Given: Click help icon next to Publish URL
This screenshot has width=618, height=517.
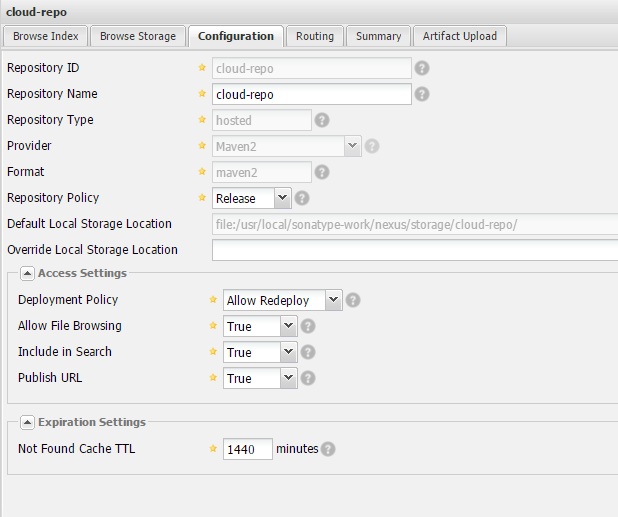Looking at the screenshot, I should (x=308, y=378).
